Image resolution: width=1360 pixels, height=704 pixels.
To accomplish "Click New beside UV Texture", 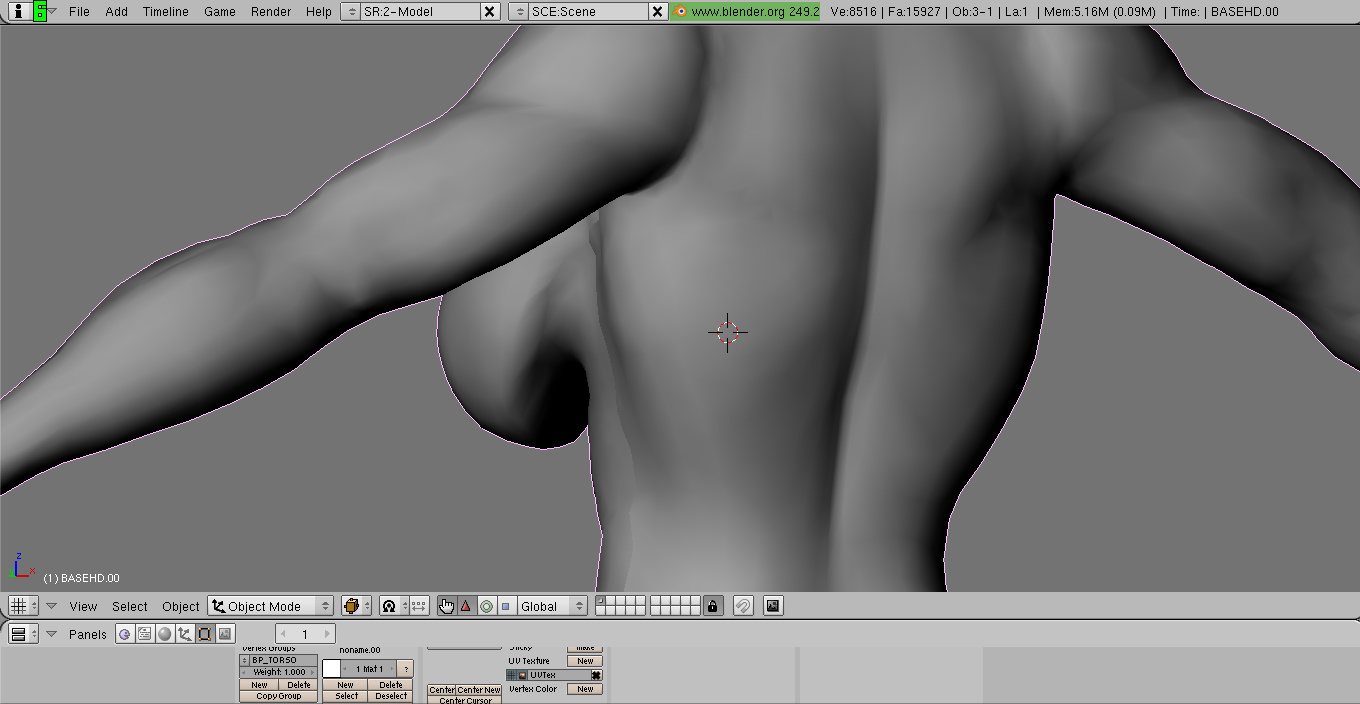I will pos(585,661).
